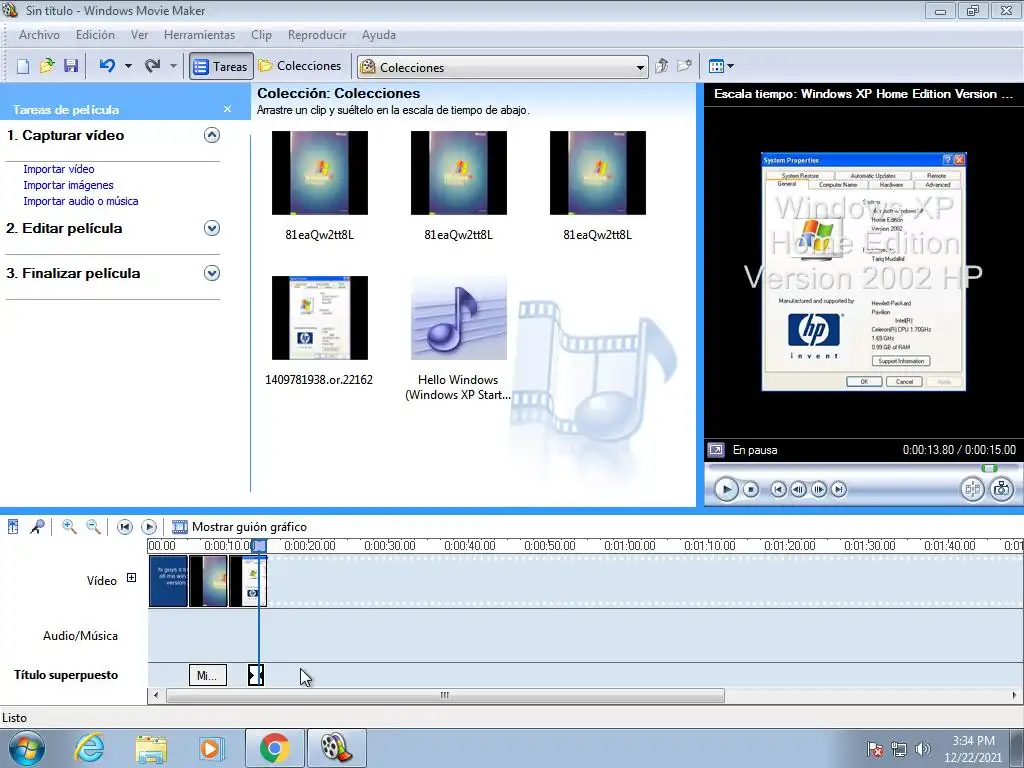Toggle the Tareas pane button
This screenshot has height=768, width=1024.
221,66
